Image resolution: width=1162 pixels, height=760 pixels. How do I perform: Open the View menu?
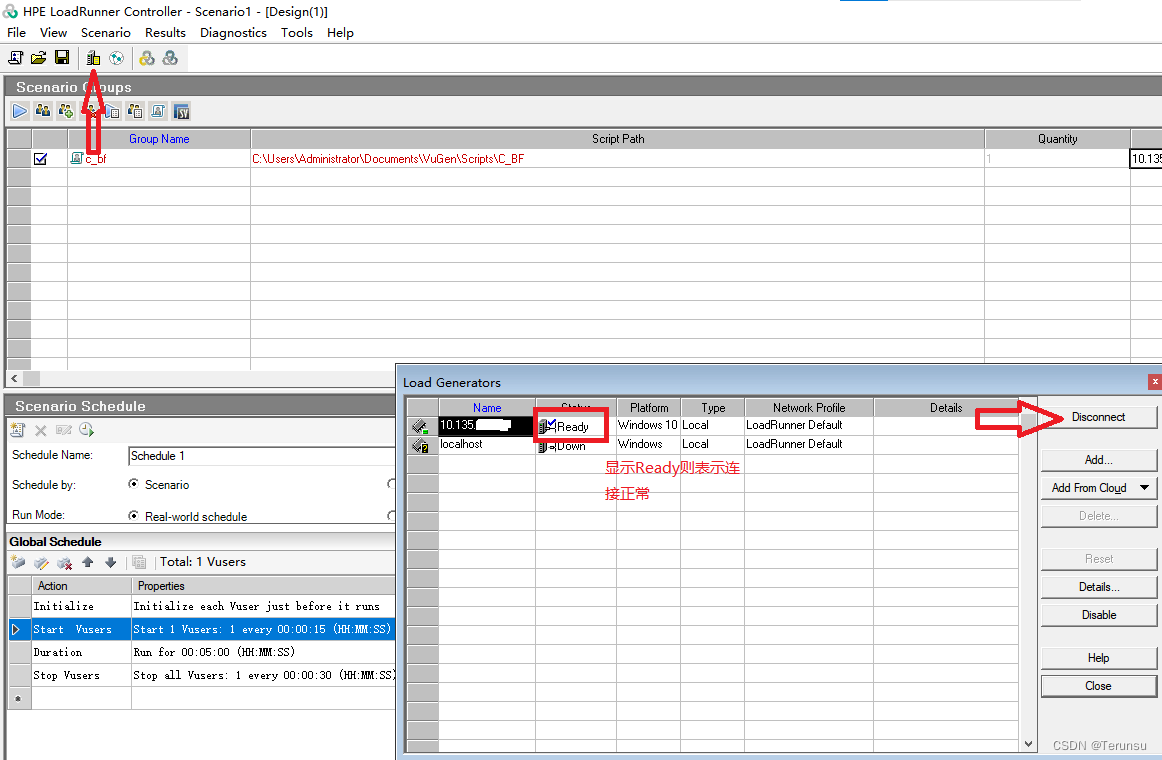click(53, 33)
